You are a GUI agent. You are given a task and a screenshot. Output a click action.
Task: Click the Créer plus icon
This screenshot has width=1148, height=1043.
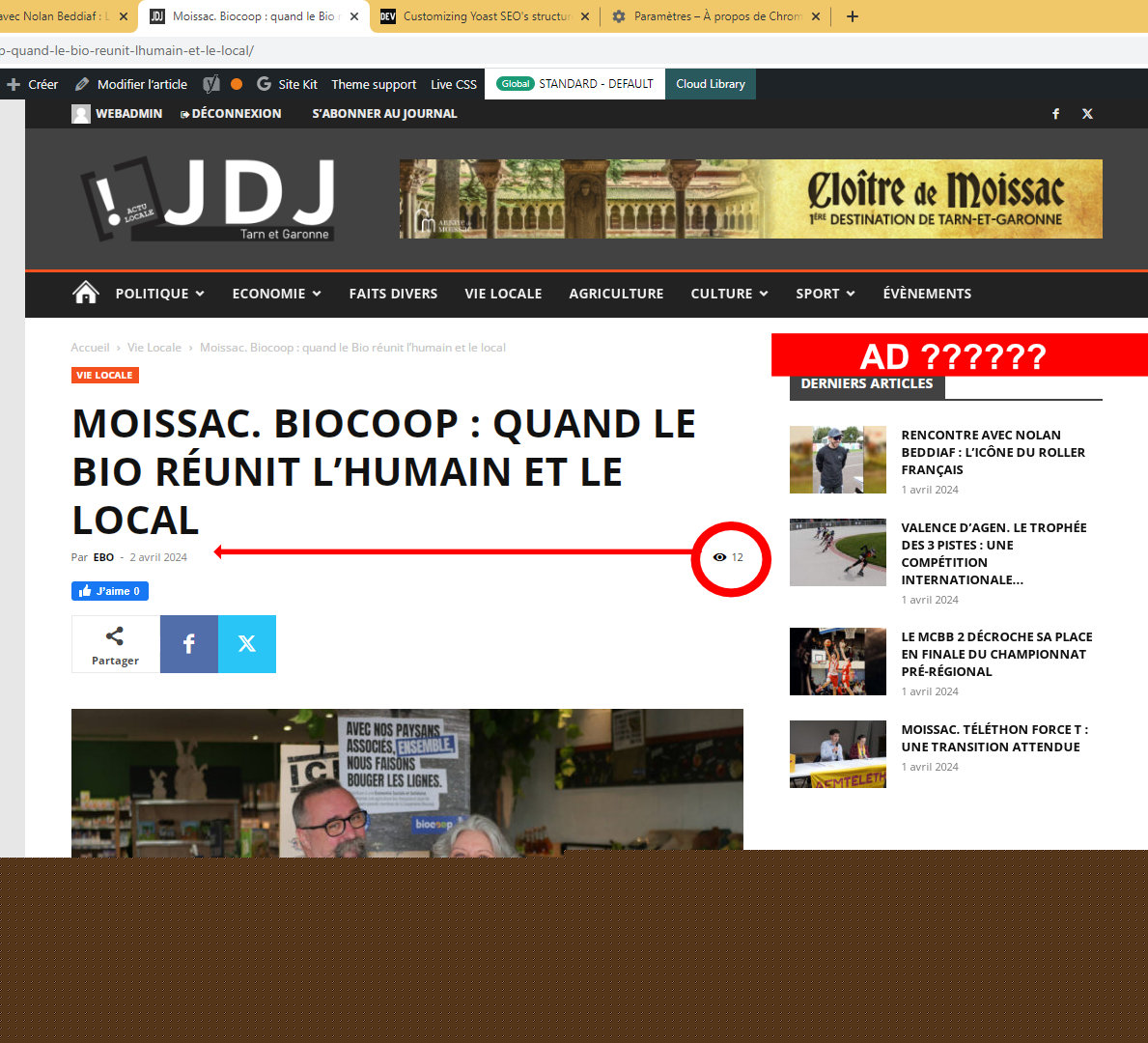14,84
